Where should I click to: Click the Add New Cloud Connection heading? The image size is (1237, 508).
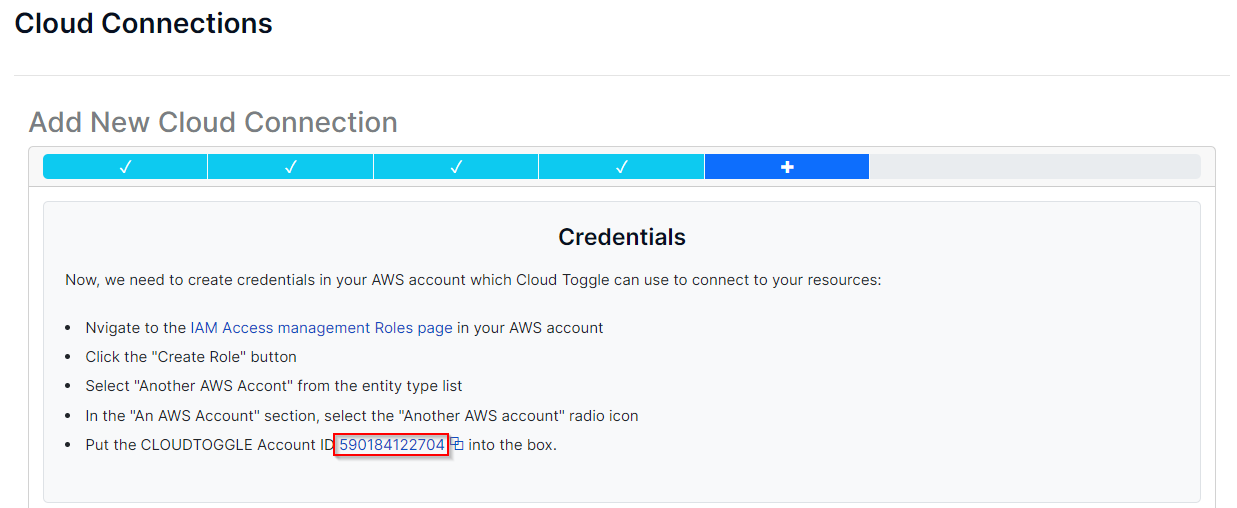[x=213, y=122]
